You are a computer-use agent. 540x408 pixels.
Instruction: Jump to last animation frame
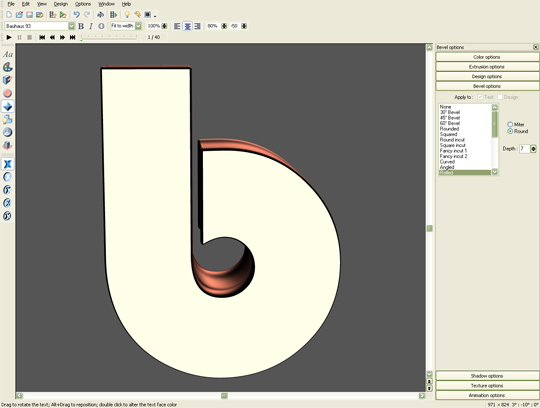tap(73, 37)
